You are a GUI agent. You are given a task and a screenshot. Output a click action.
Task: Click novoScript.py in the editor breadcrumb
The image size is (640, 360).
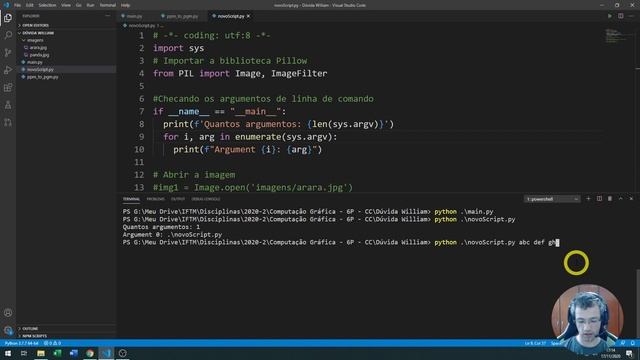pos(141,25)
